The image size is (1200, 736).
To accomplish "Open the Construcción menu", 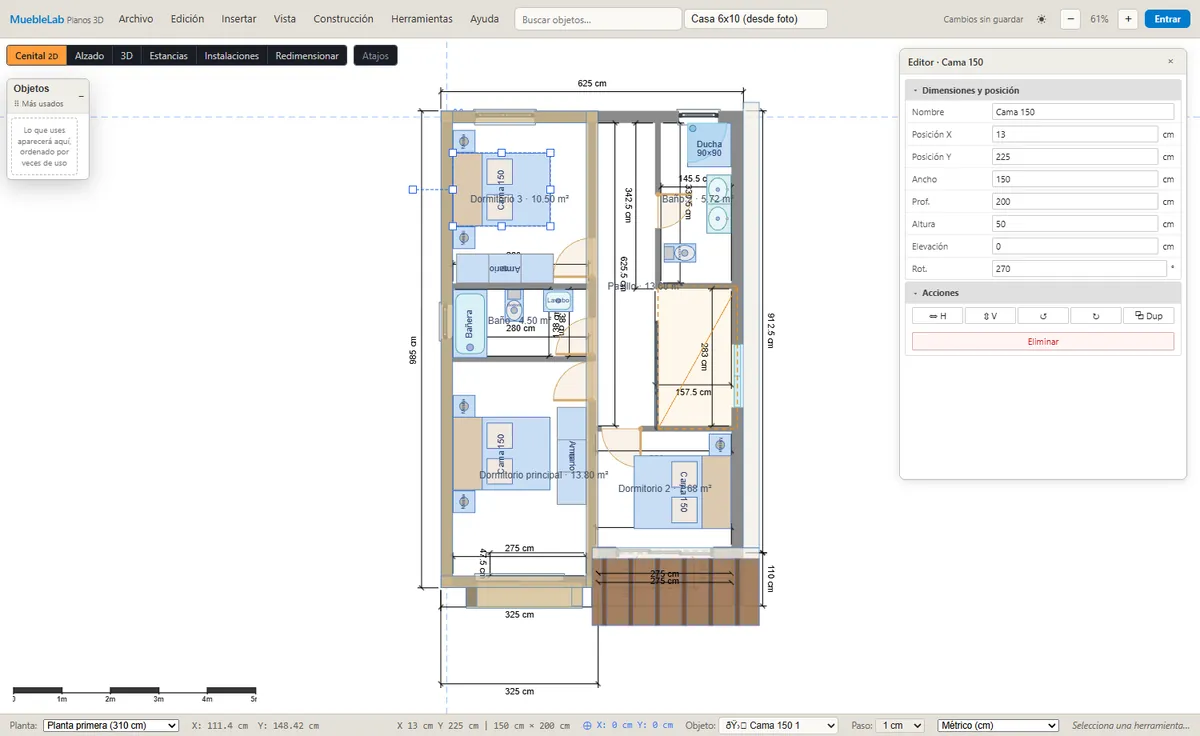I will pos(343,19).
